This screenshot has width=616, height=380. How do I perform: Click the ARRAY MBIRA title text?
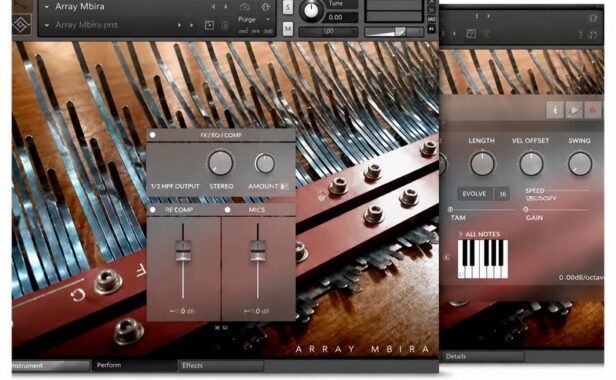coord(362,349)
